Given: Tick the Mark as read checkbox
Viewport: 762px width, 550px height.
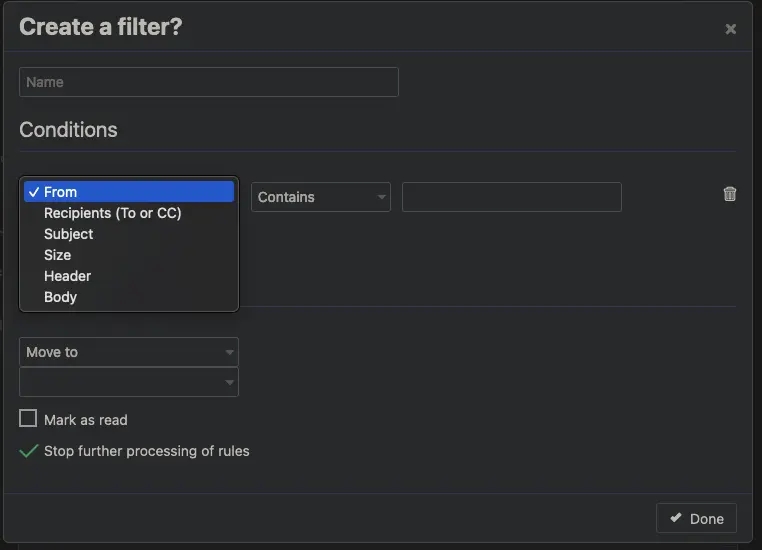Looking at the screenshot, I should [28, 419].
